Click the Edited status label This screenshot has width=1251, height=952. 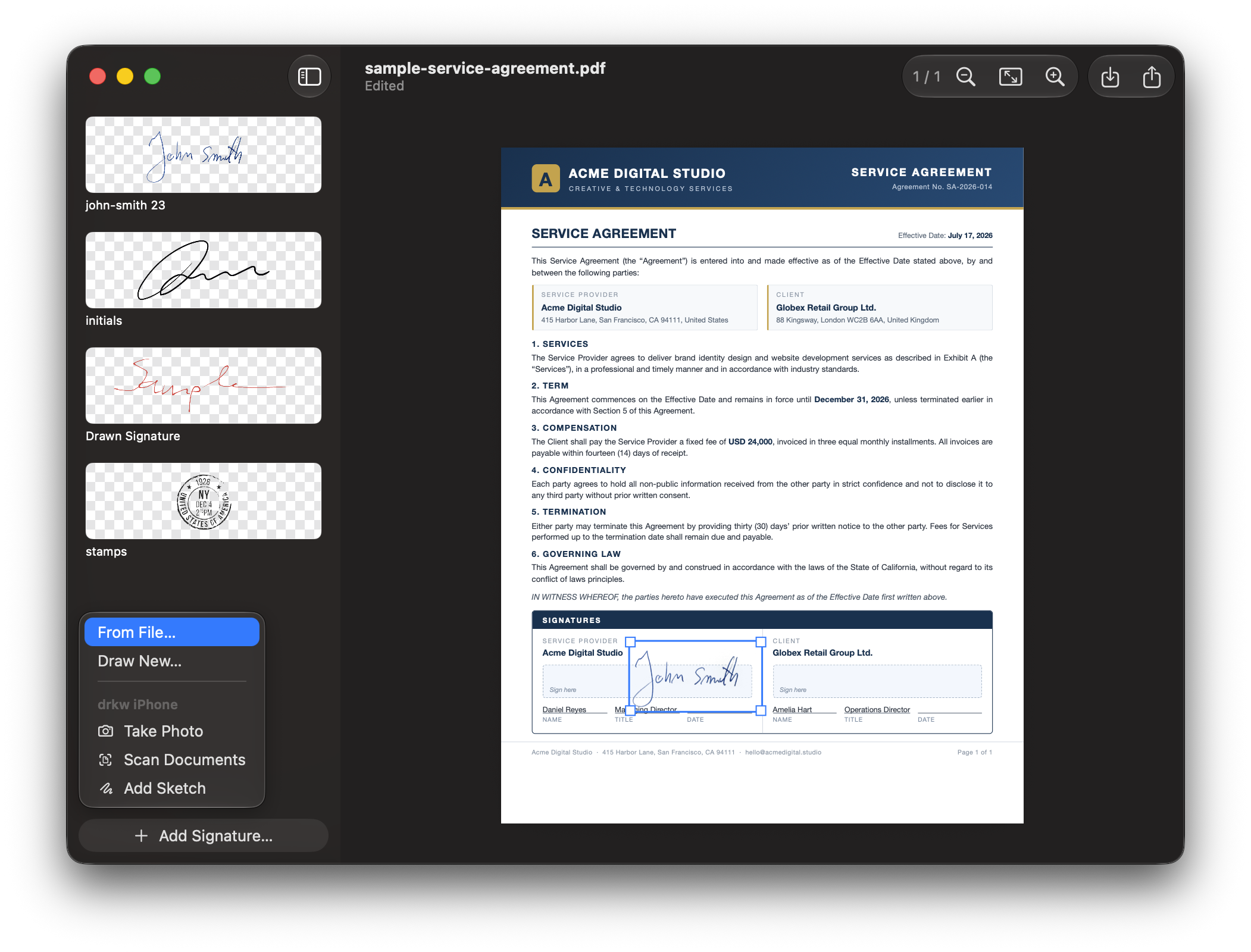coord(384,86)
